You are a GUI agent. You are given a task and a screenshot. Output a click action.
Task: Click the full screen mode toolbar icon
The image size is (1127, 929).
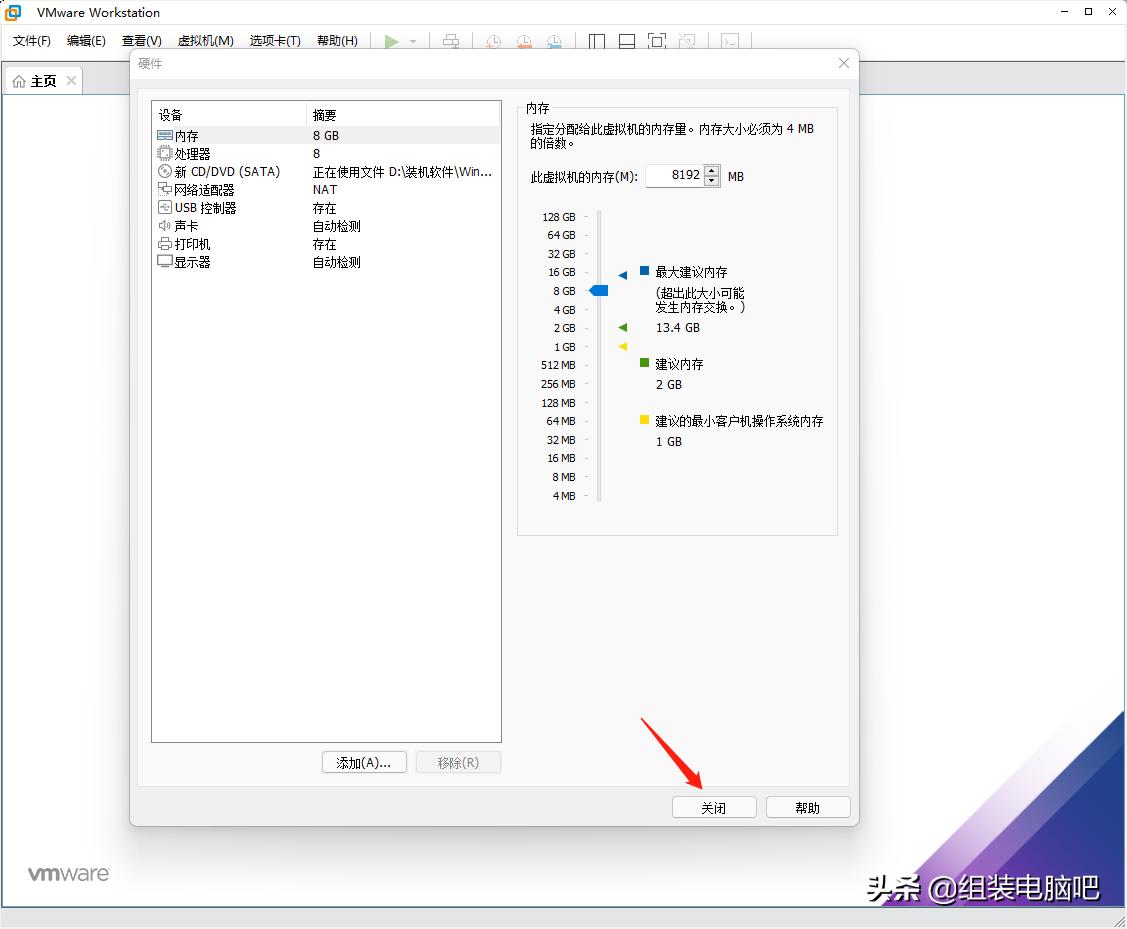click(x=656, y=41)
